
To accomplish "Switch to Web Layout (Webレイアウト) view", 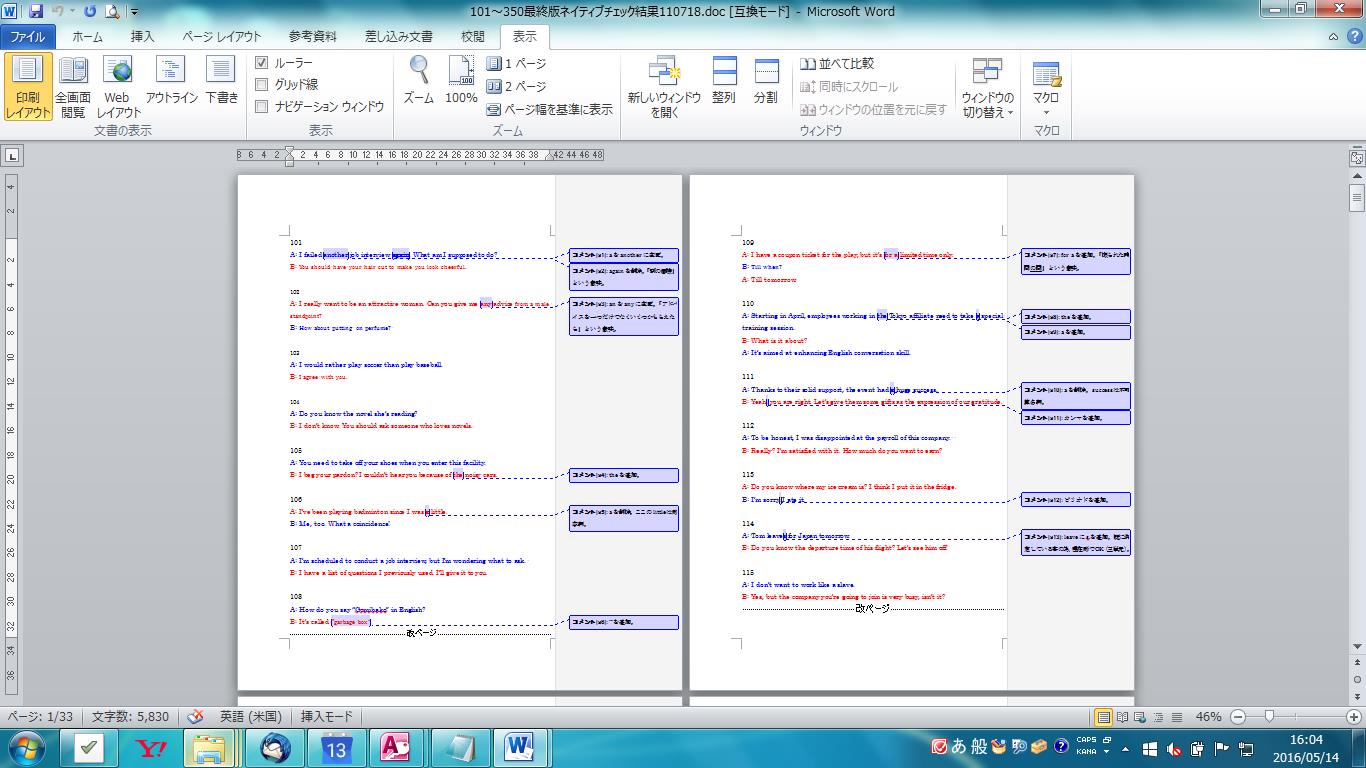I will [x=118, y=88].
